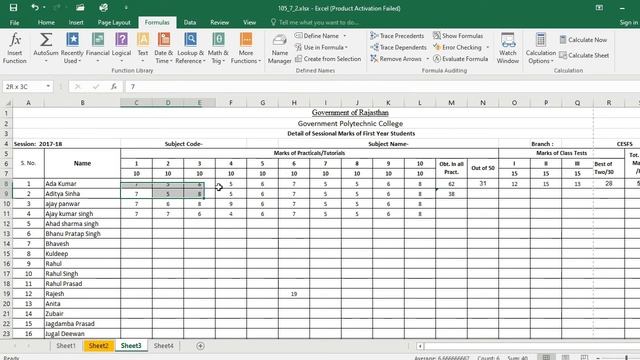The height and width of the screenshot is (360, 640).
Task: Switch to Page Layout view in status bar
Action: (x=565, y=358)
